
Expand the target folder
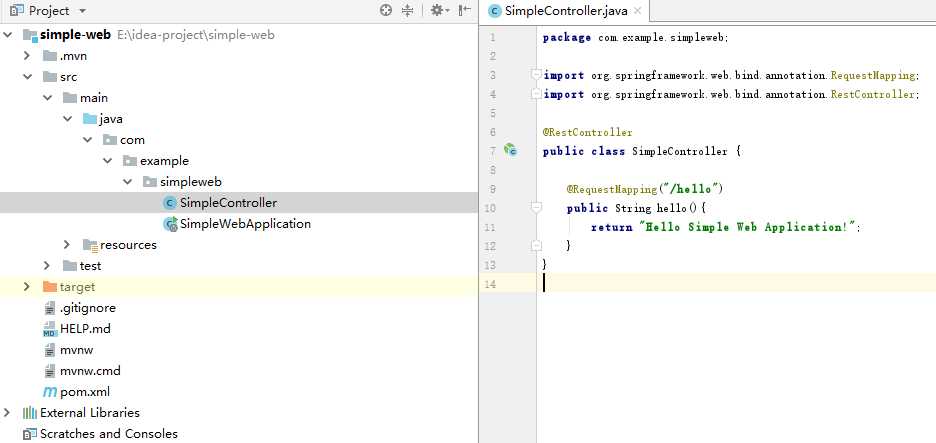(27, 287)
